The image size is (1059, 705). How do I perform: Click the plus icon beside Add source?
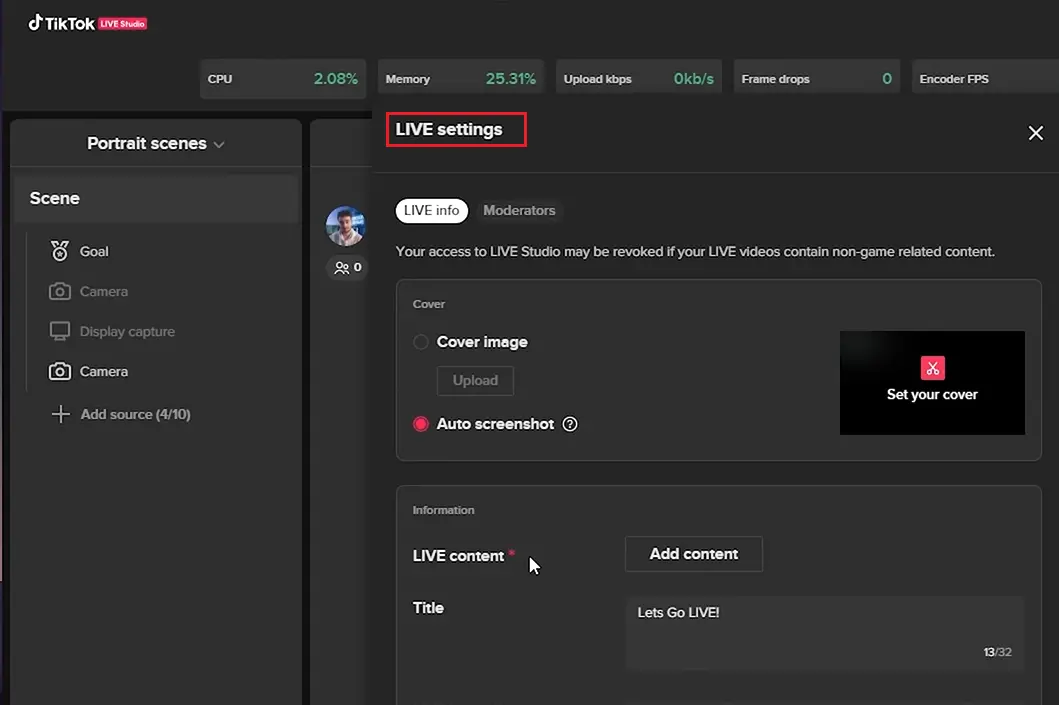pos(60,414)
